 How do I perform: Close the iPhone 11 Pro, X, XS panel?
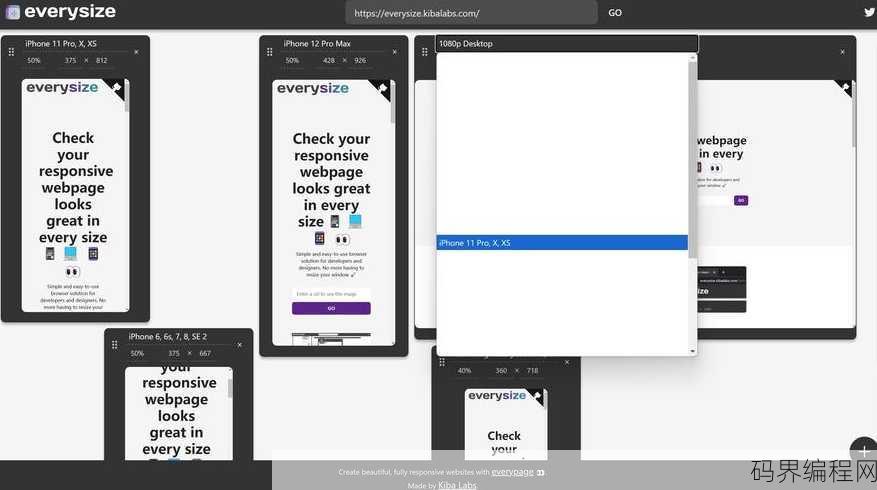[136, 52]
